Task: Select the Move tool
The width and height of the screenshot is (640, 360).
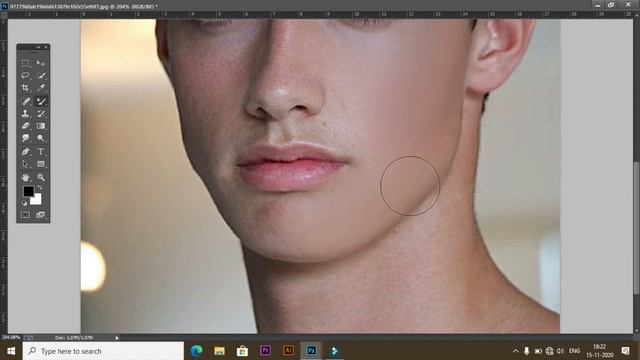Action: click(x=41, y=63)
